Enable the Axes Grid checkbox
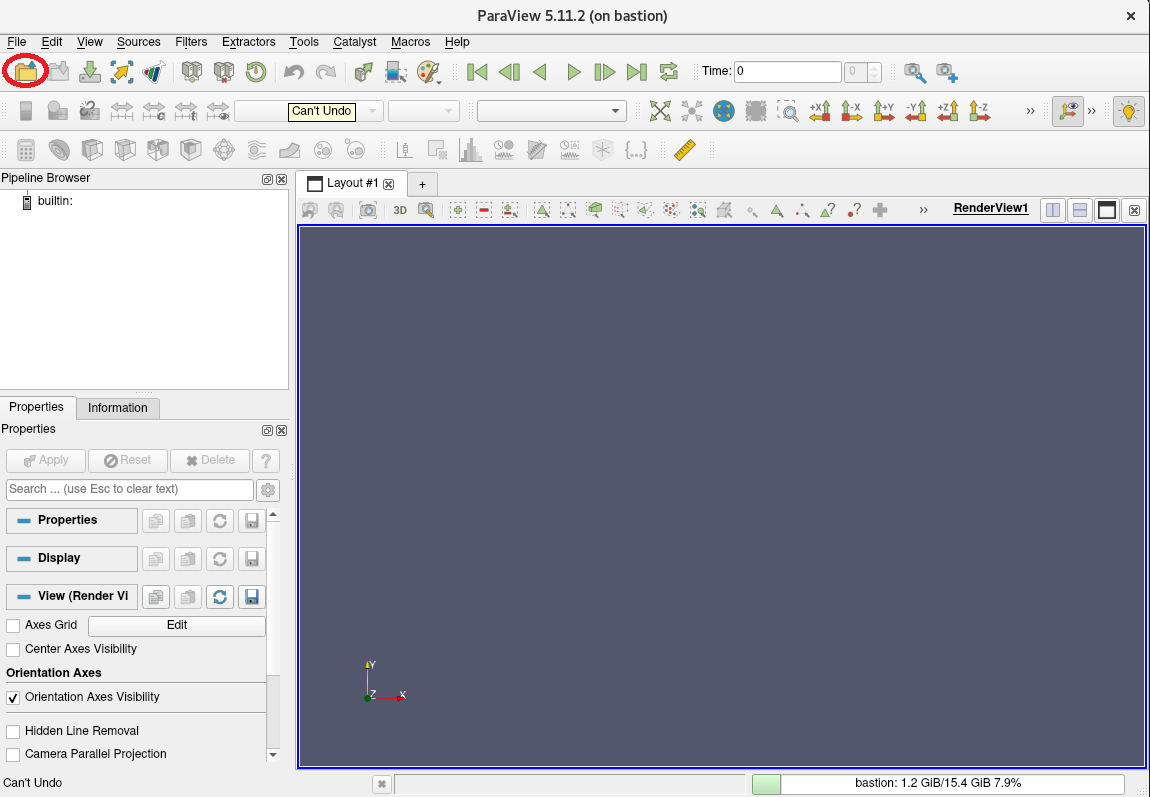The width and height of the screenshot is (1150, 797). [x=14, y=625]
